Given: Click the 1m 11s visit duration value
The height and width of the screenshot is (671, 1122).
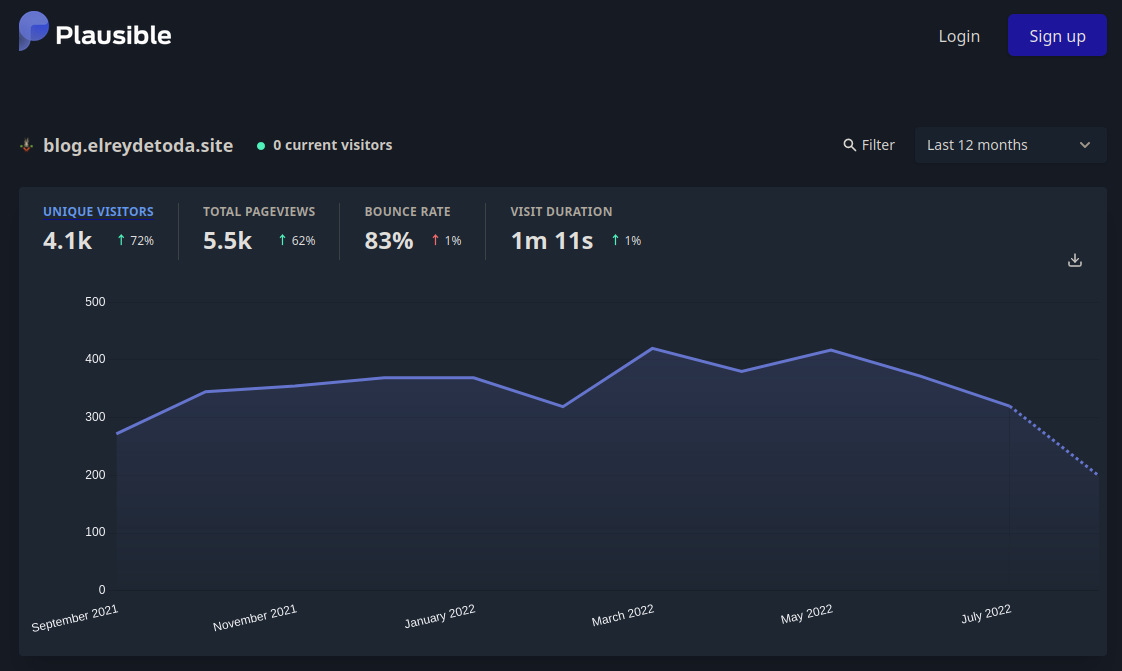Looking at the screenshot, I should (x=552, y=241).
